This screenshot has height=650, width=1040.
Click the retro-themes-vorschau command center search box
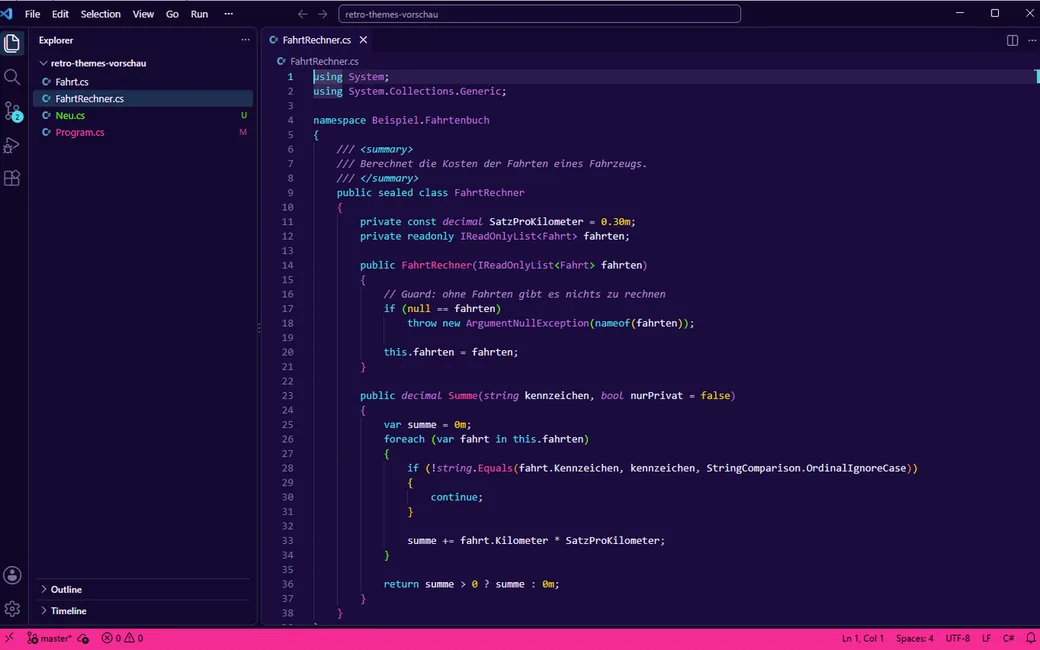click(x=539, y=14)
